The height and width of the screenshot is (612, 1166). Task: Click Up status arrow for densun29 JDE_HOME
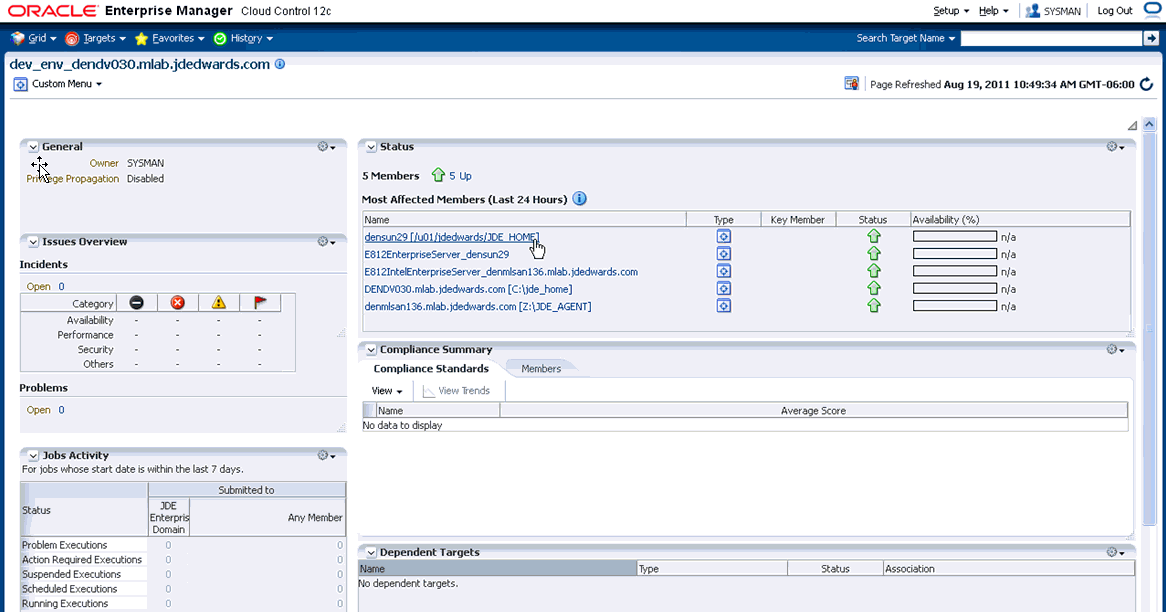(x=874, y=236)
